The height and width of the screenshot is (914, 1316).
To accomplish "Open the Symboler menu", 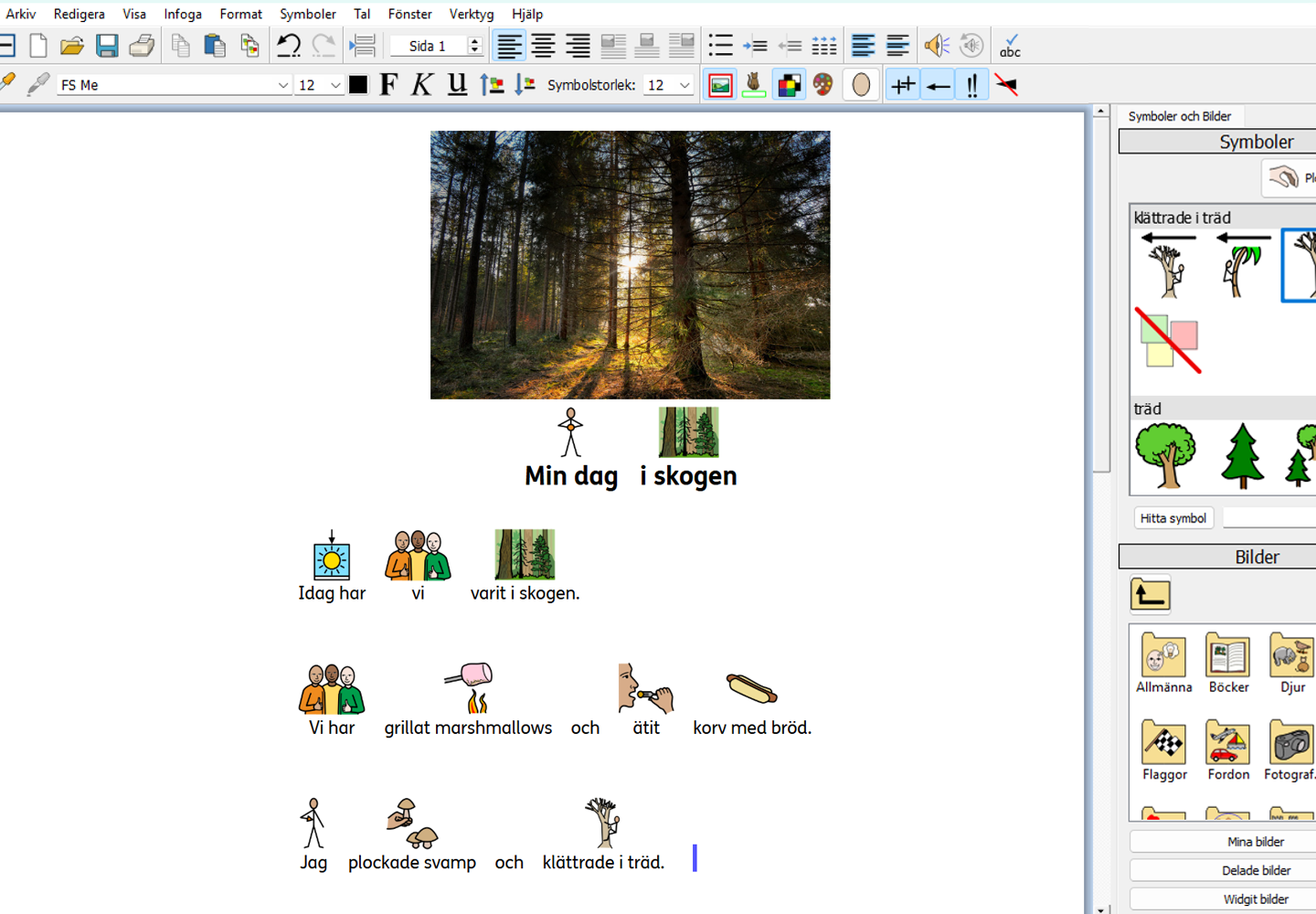I will coord(307,14).
